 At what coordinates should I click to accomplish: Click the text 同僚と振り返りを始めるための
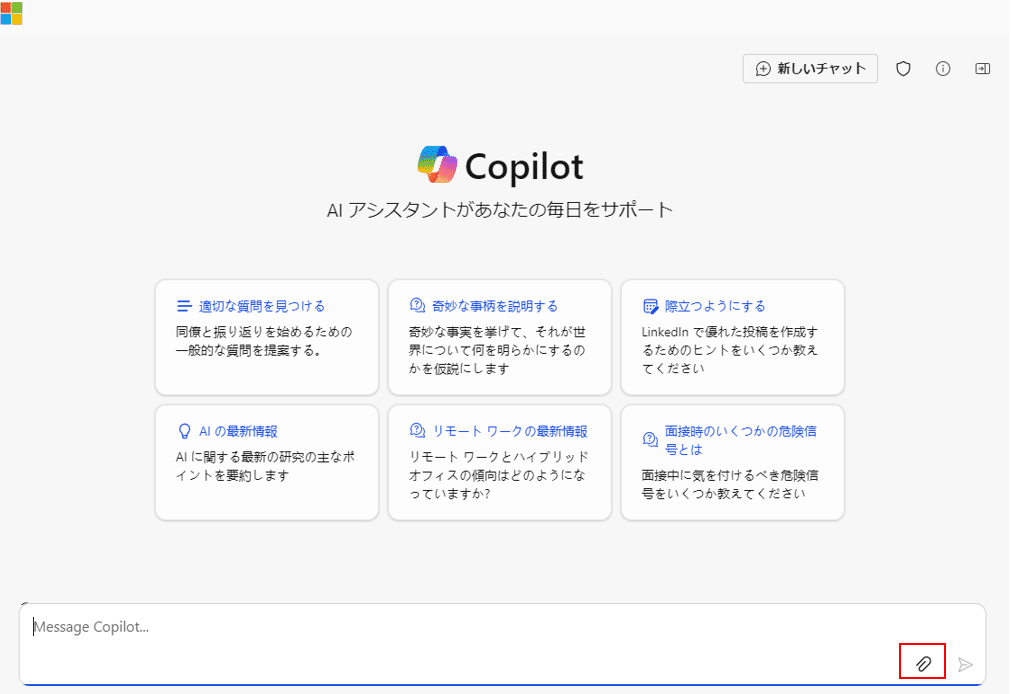click(x=264, y=332)
